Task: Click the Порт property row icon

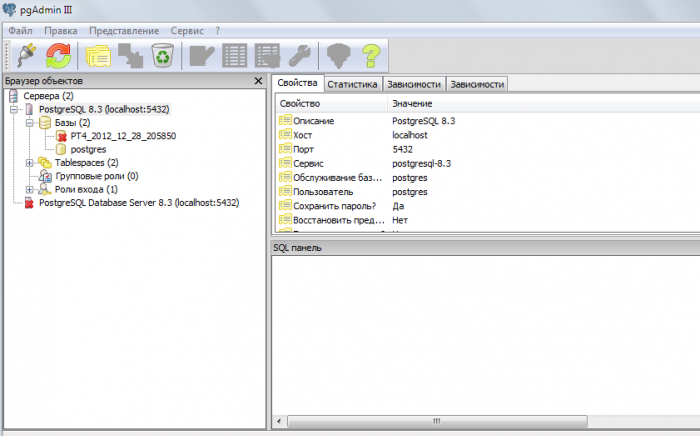Action: [x=285, y=149]
